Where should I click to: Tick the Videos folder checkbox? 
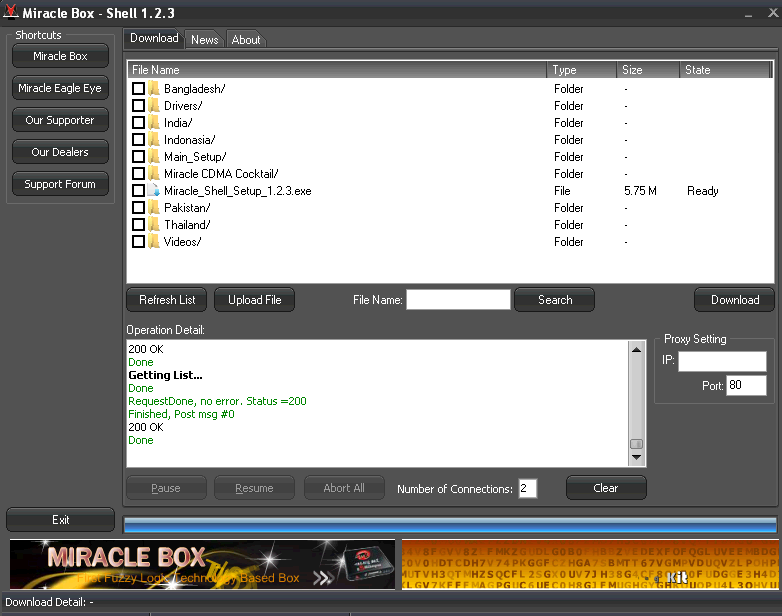[x=138, y=241]
